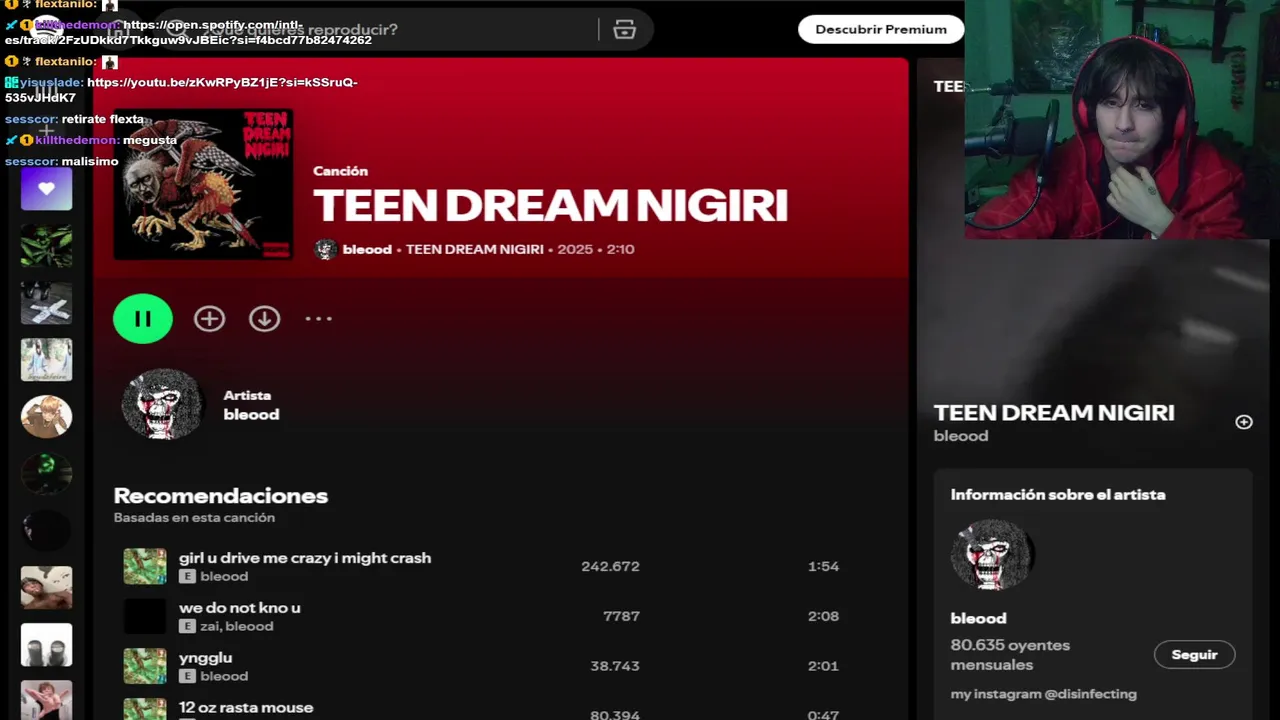Image resolution: width=1280 pixels, height=720 pixels.
Task: Open the bleood avatar in artist info card
Action: coord(992,554)
